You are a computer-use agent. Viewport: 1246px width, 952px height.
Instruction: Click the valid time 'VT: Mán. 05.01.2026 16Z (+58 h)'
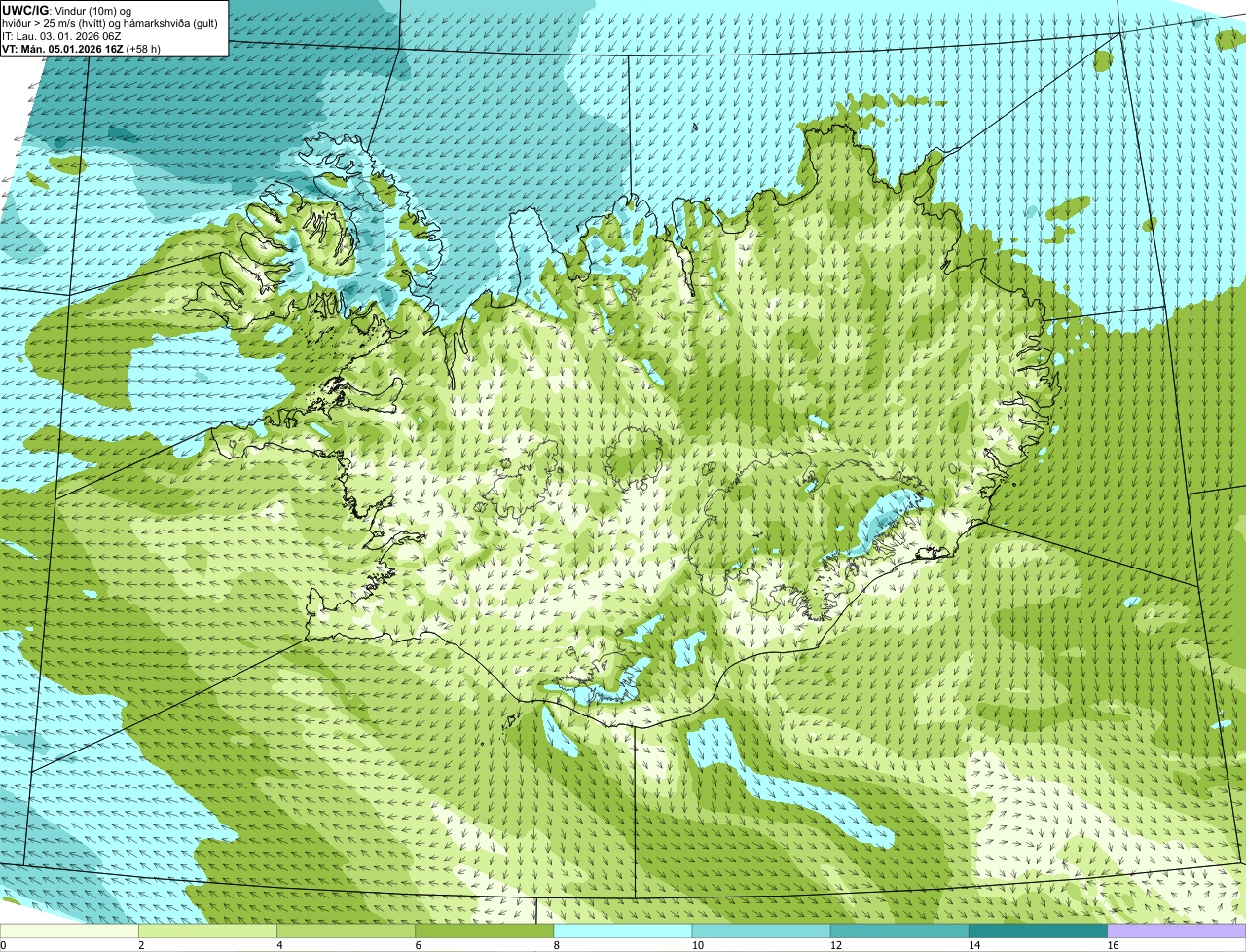pyautogui.click(x=81, y=48)
